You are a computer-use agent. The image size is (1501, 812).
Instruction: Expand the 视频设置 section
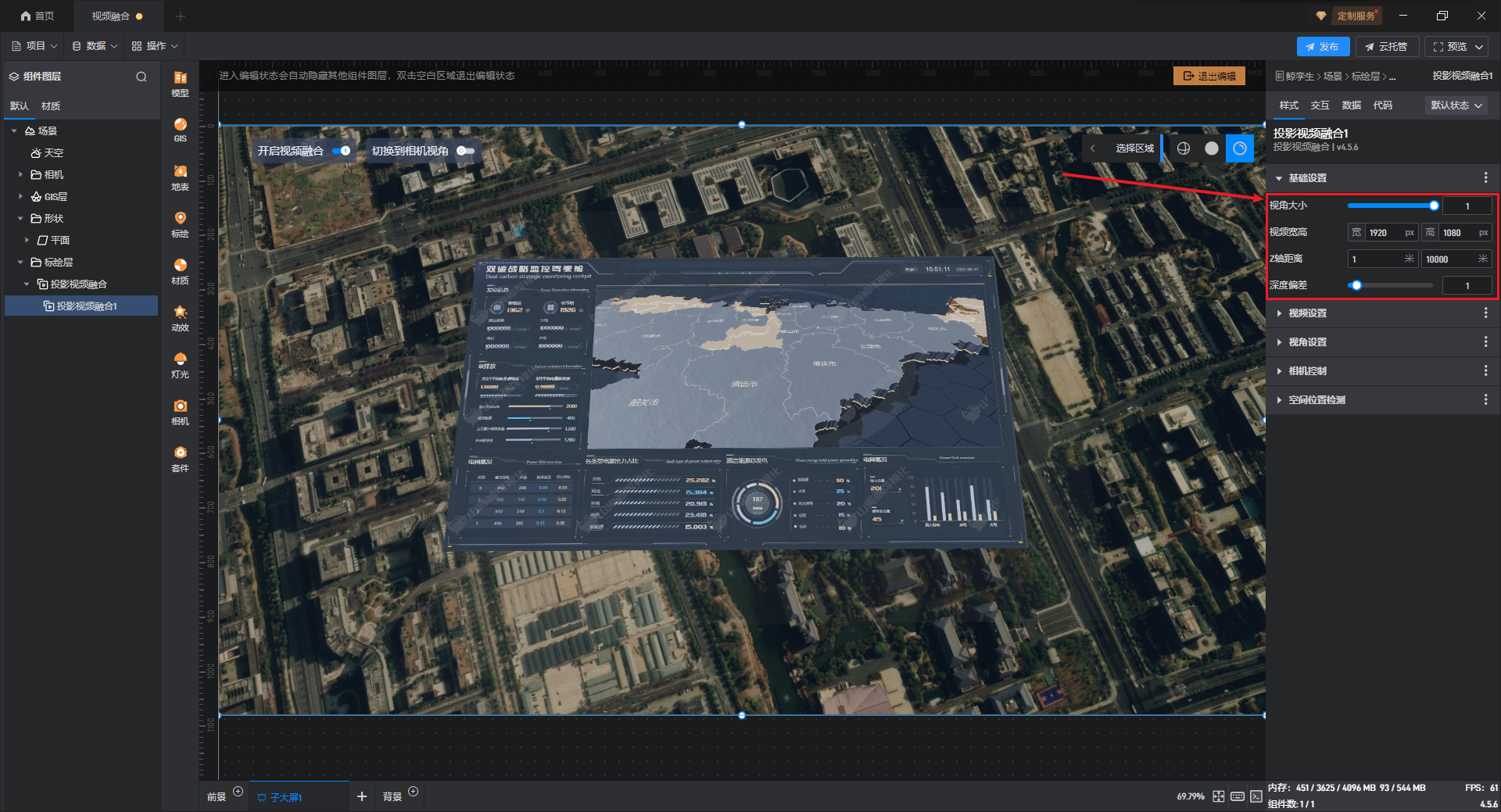(x=1279, y=313)
